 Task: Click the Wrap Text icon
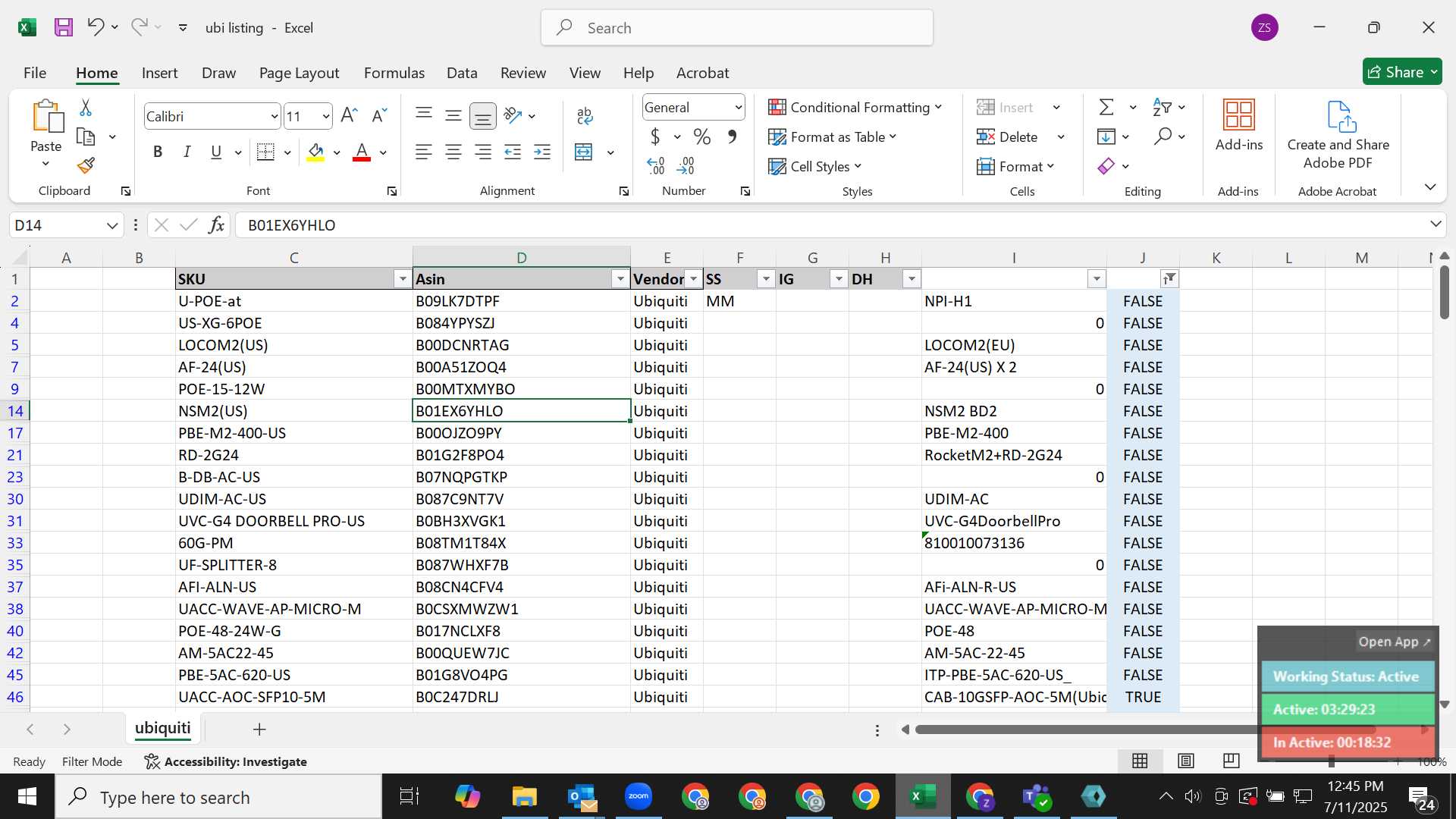585,116
